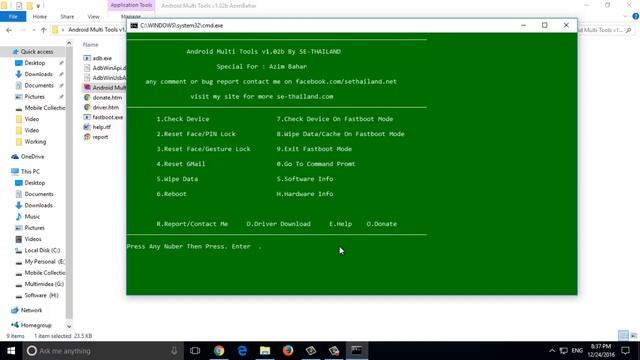Click 'D.Driver Download' text in console
Screen dimensions: 640x360
click(x=278, y=224)
